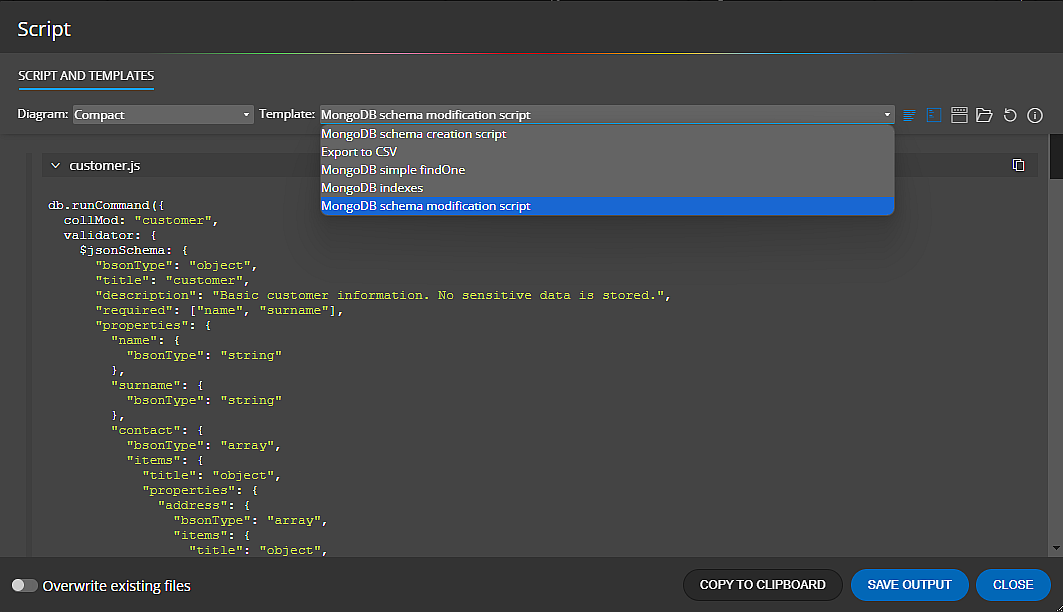Copy the customer.js script using the copy icon
This screenshot has height=612, width=1063.
coord(1018,164)
